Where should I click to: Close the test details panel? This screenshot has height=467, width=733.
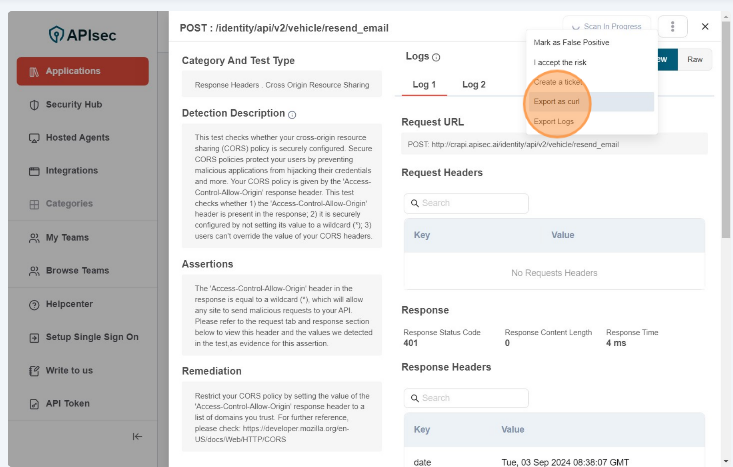705,27
